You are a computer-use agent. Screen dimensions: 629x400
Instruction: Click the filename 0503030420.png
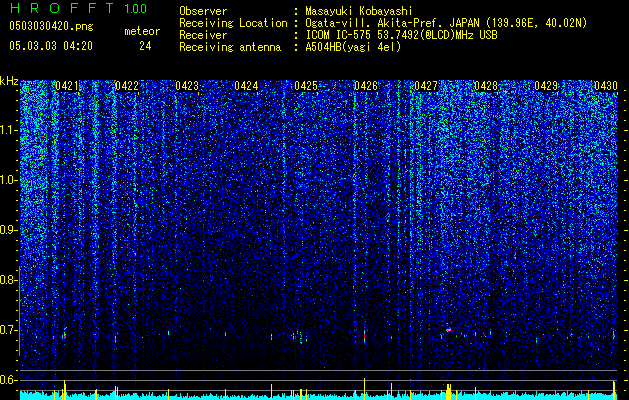51,26
